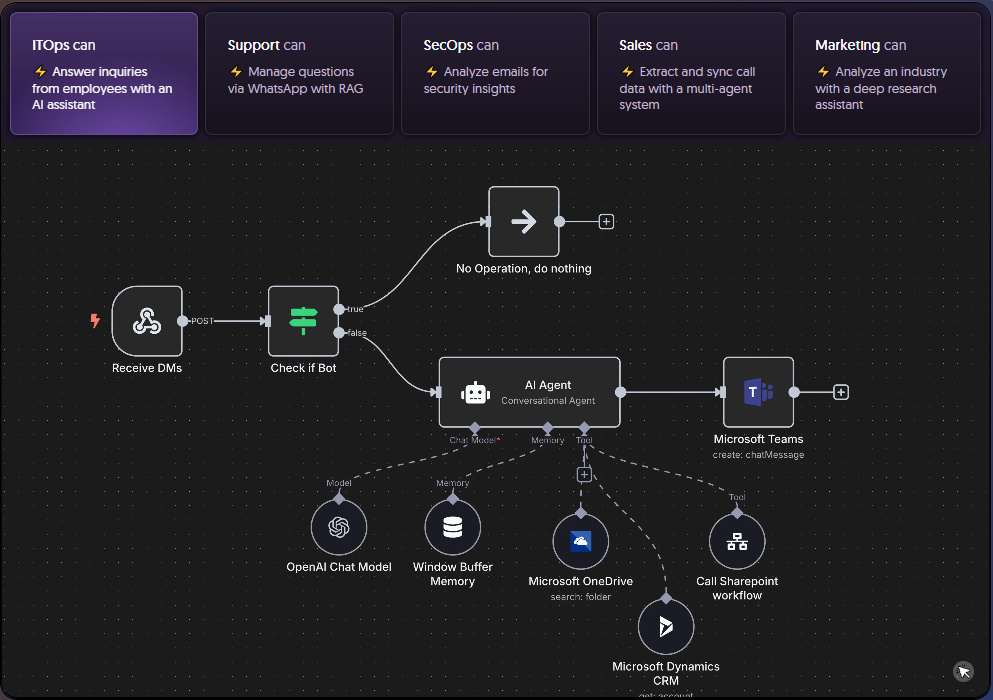Open the Call Sharepoint workflow node
The height and width of the screenshot is (700, 993).
click(737, 541)
